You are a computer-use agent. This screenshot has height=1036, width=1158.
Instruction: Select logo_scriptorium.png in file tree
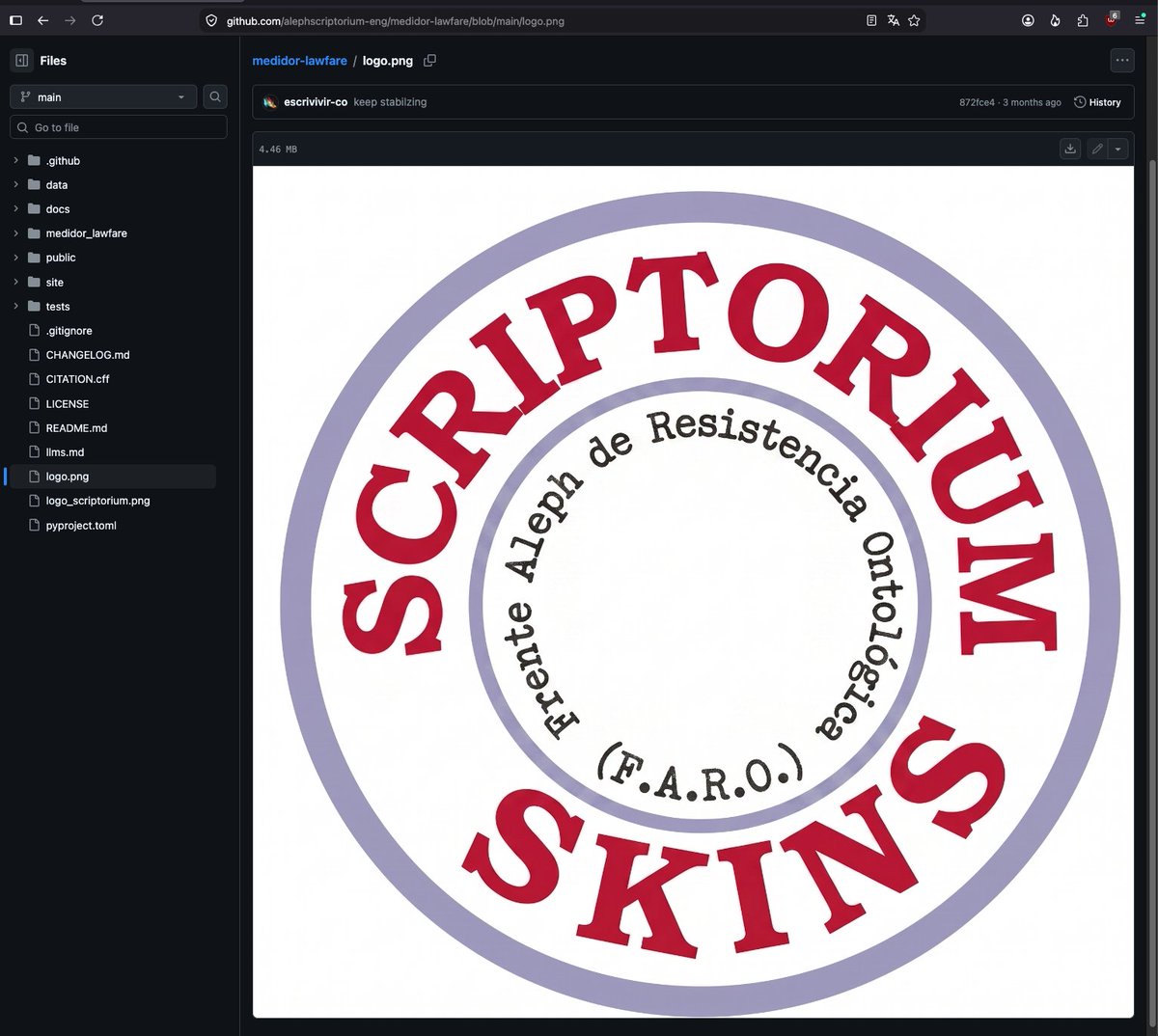[97, 501]
